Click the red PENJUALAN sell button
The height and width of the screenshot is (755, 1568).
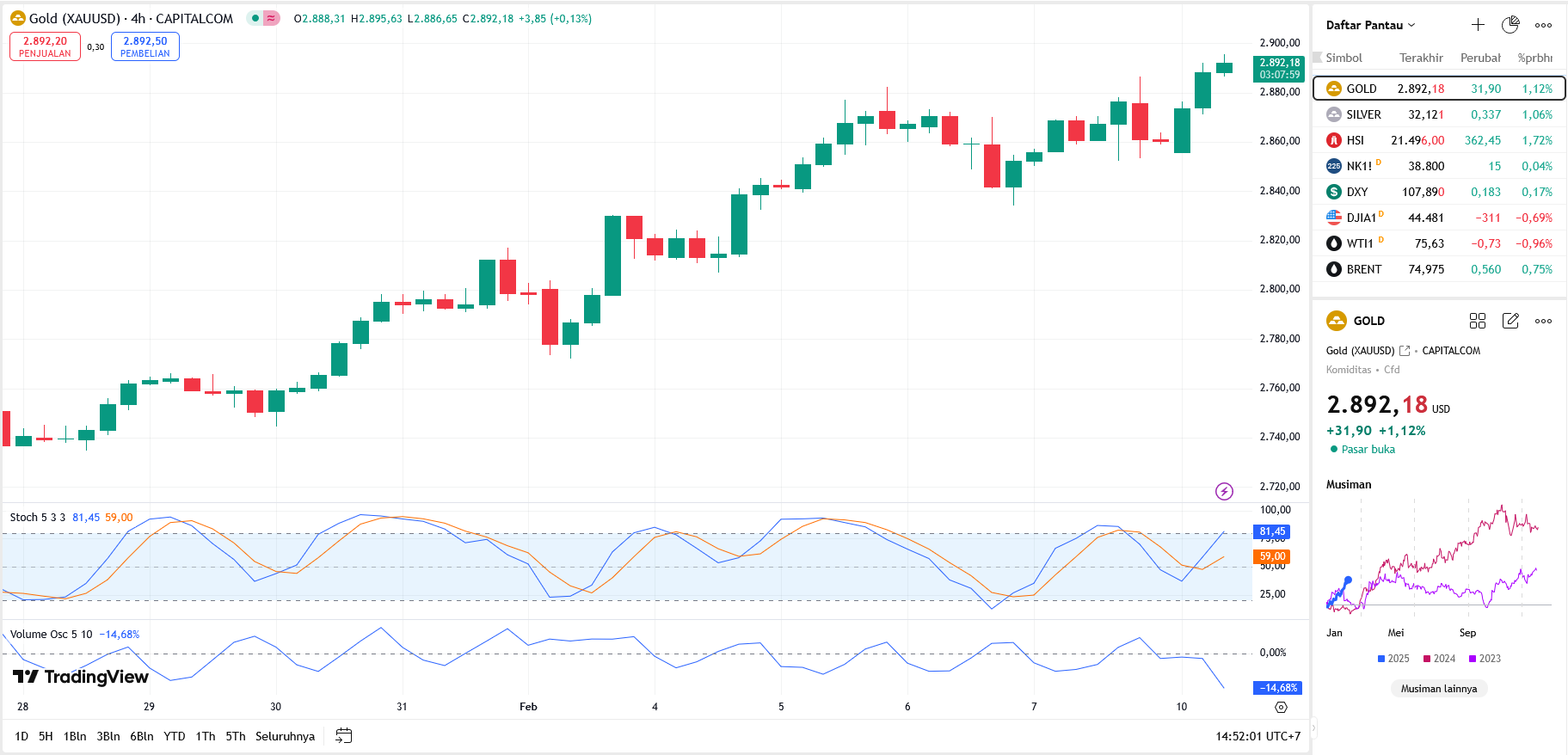click(45, 46)
